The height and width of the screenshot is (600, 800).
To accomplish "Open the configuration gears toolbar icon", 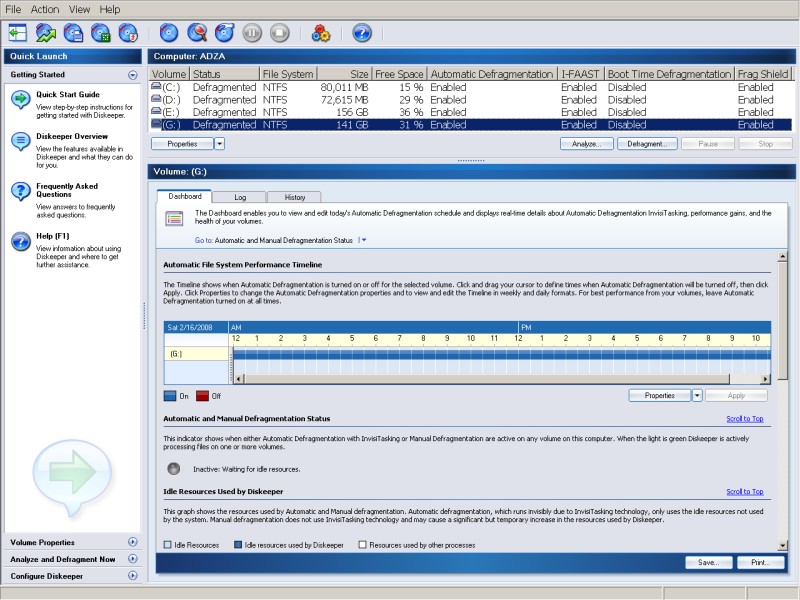I will (320, 34).
